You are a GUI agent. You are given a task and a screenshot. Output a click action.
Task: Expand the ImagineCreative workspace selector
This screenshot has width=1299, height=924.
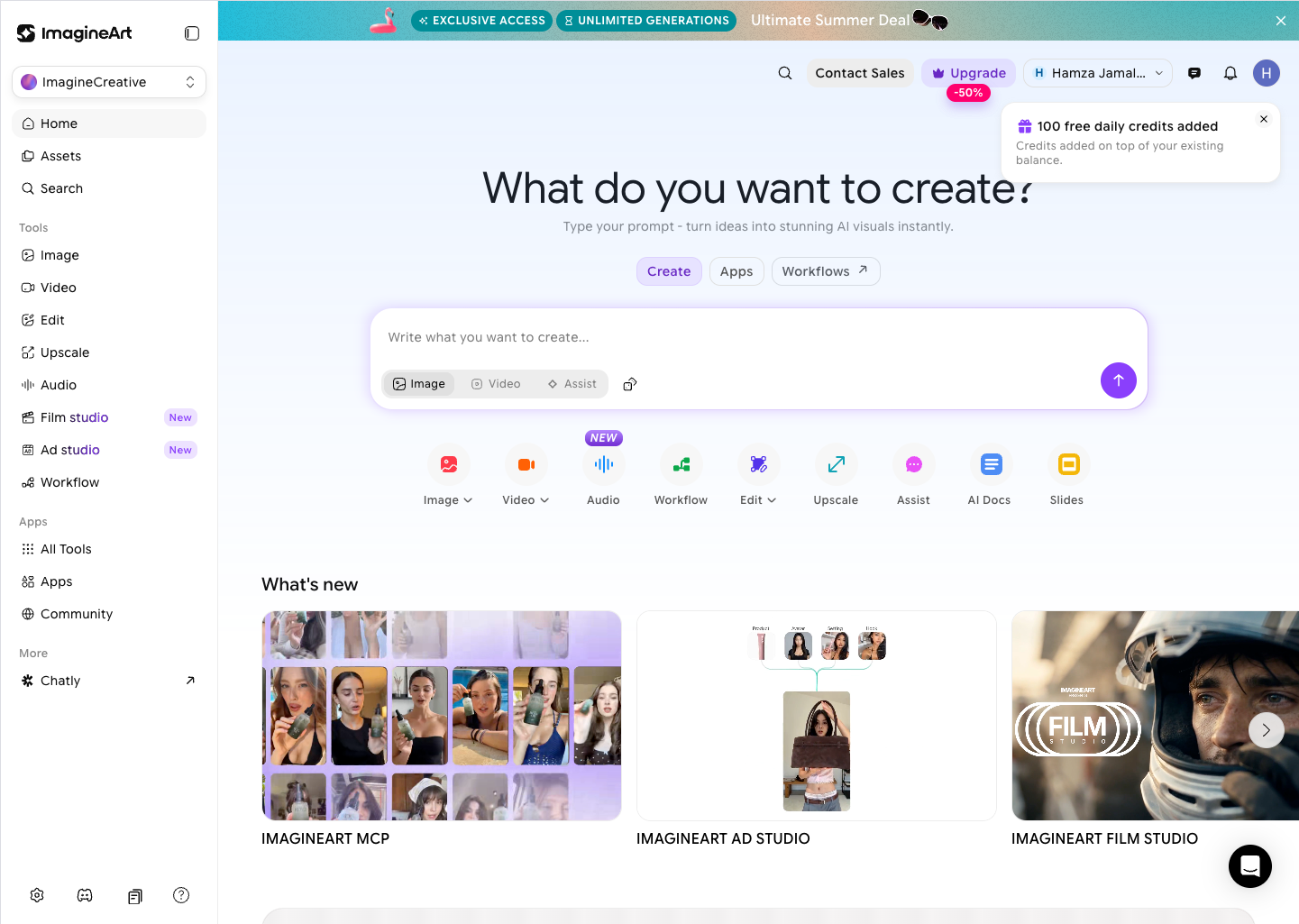coord(109,82)
